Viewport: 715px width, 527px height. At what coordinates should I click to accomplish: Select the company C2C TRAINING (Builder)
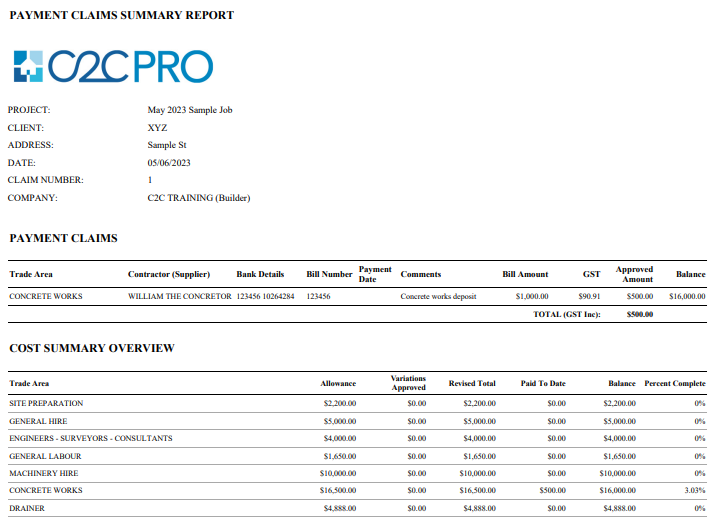click(198, 198)
